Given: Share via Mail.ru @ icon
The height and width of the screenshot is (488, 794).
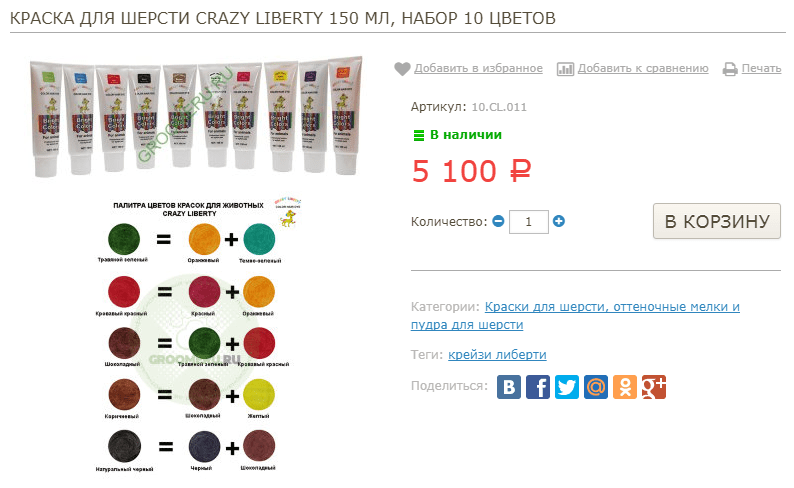Looking at the screenshot, I should 596,387.
